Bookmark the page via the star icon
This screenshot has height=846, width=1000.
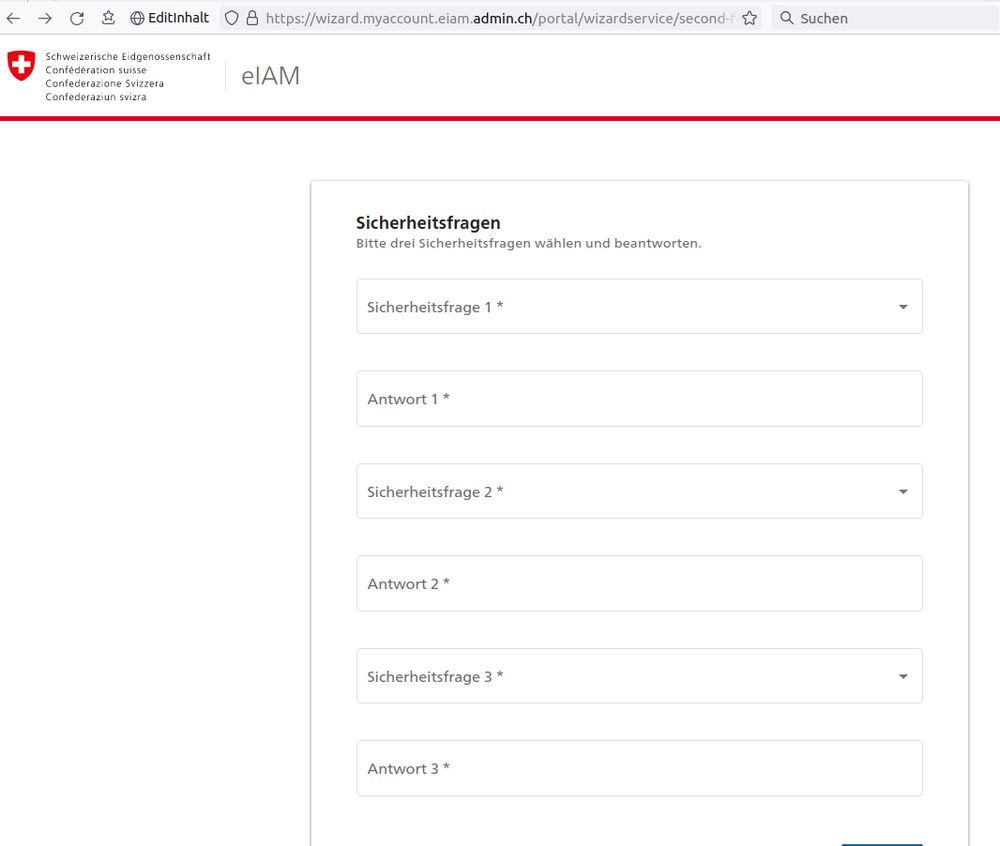point(748,17)
